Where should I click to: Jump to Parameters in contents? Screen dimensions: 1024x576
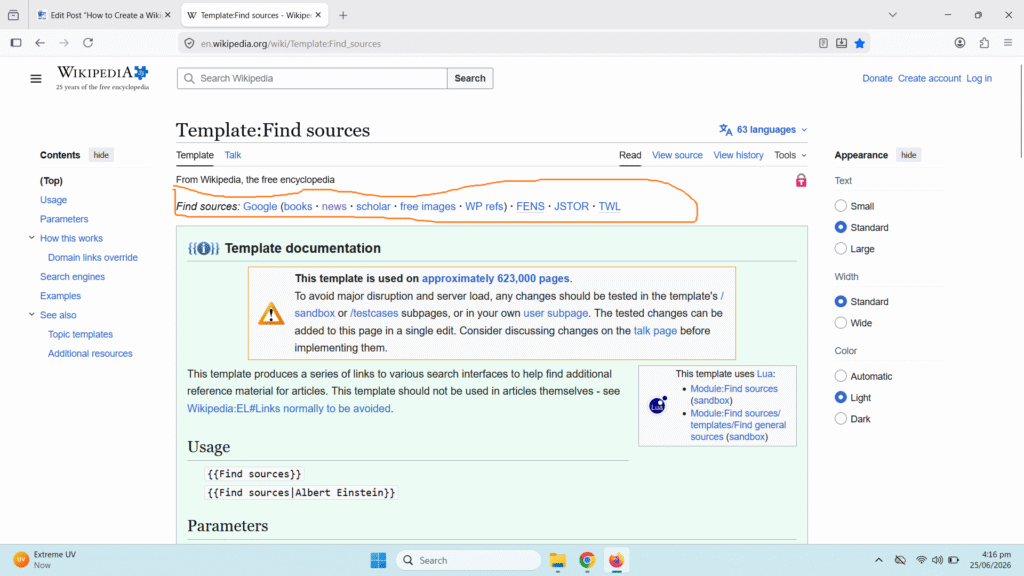[x=64, y=219]
